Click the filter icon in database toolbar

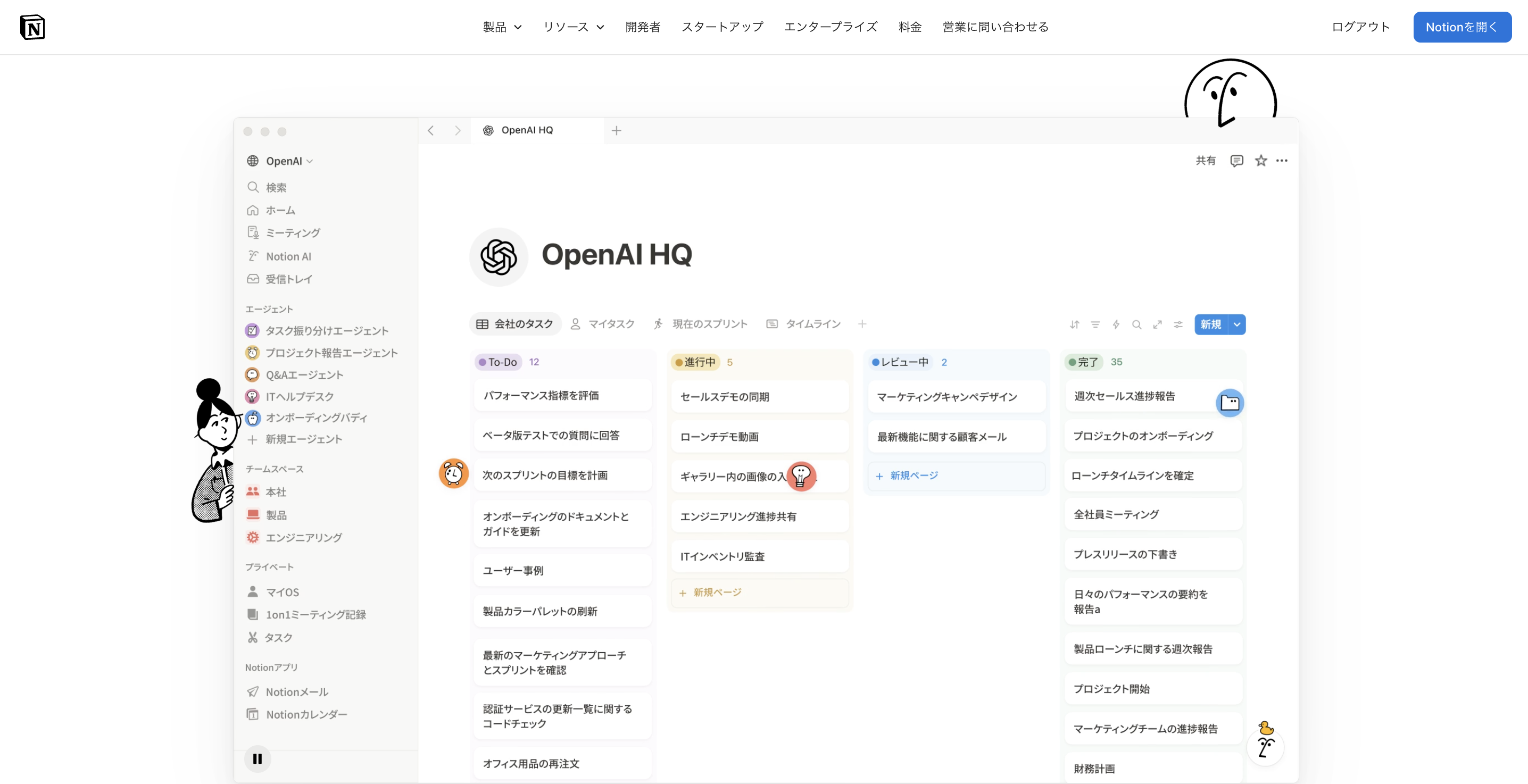(1095, 324)
